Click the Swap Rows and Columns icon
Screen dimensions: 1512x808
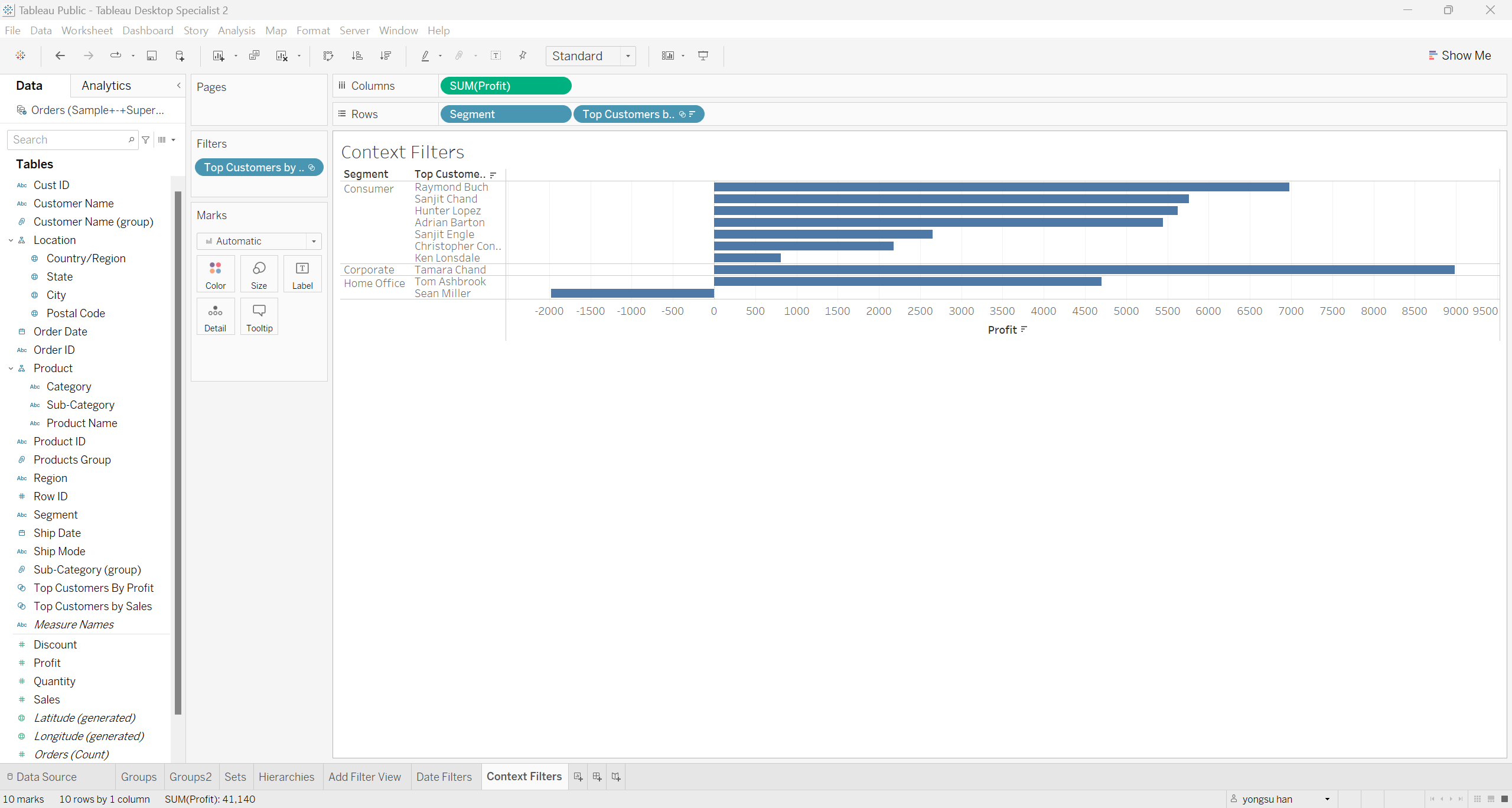coord(328,56)
